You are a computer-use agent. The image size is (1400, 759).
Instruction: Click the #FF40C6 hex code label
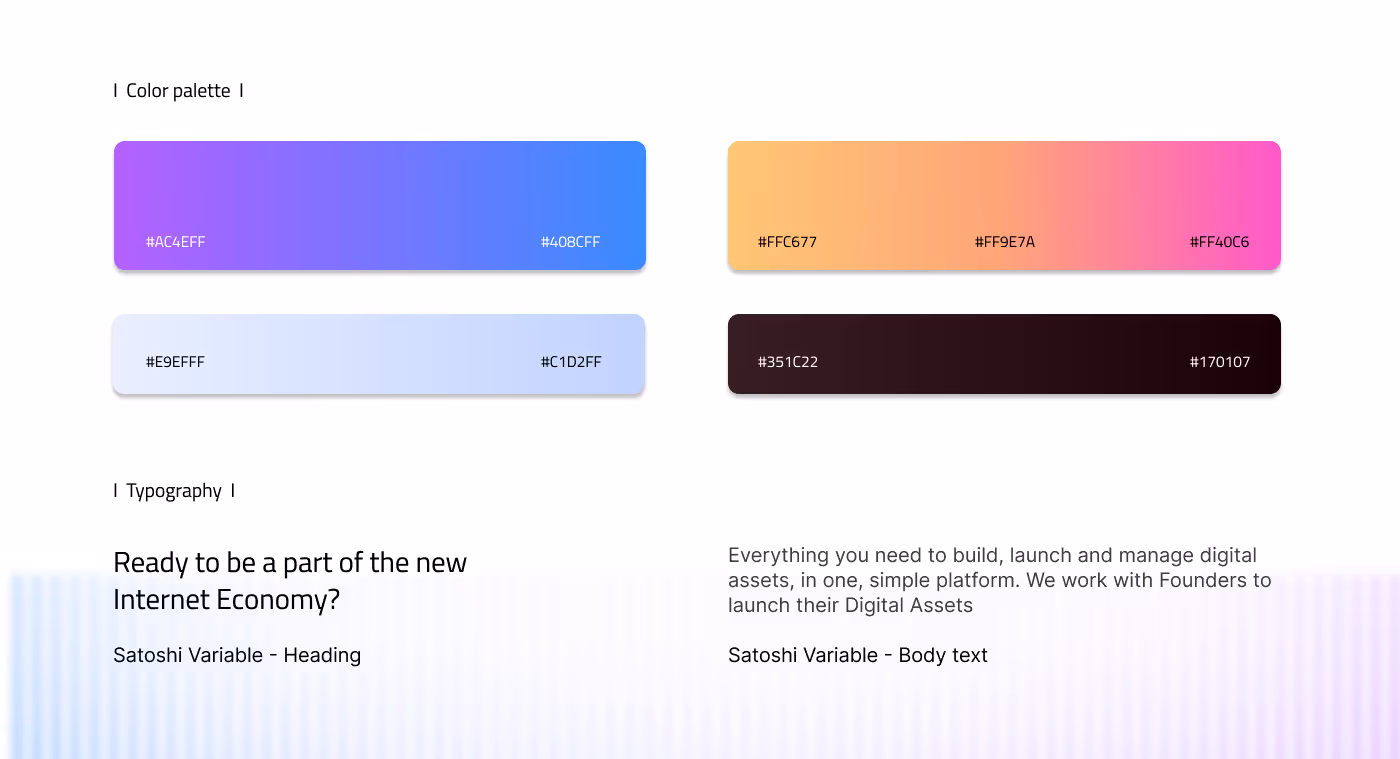click(1219, 242)
